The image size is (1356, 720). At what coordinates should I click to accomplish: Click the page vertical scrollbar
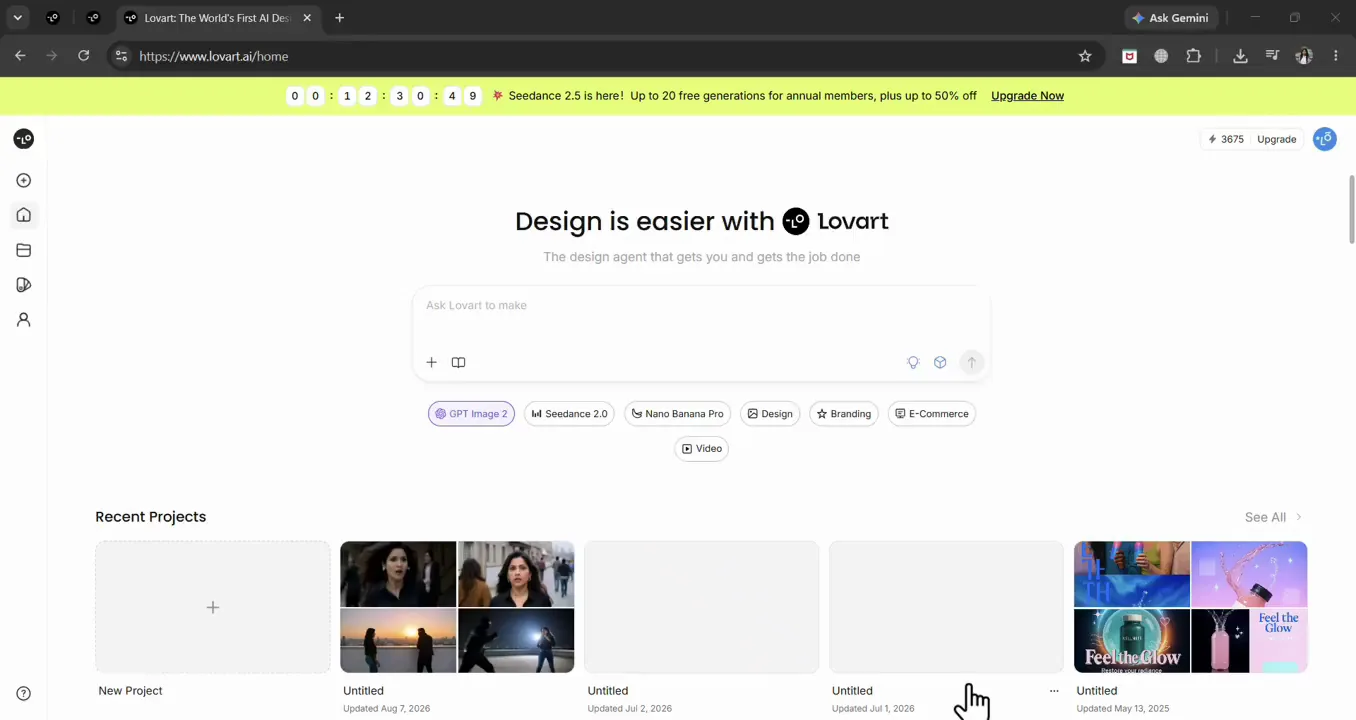[1352, 210]
